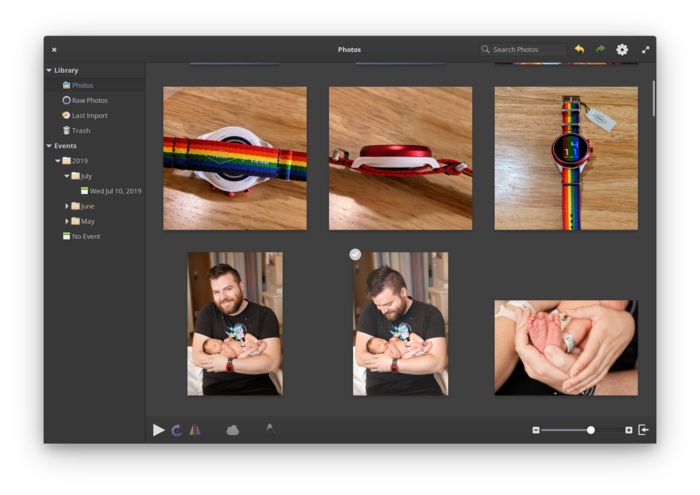Collapse the 2019 events folder

[x=58, y=161]
